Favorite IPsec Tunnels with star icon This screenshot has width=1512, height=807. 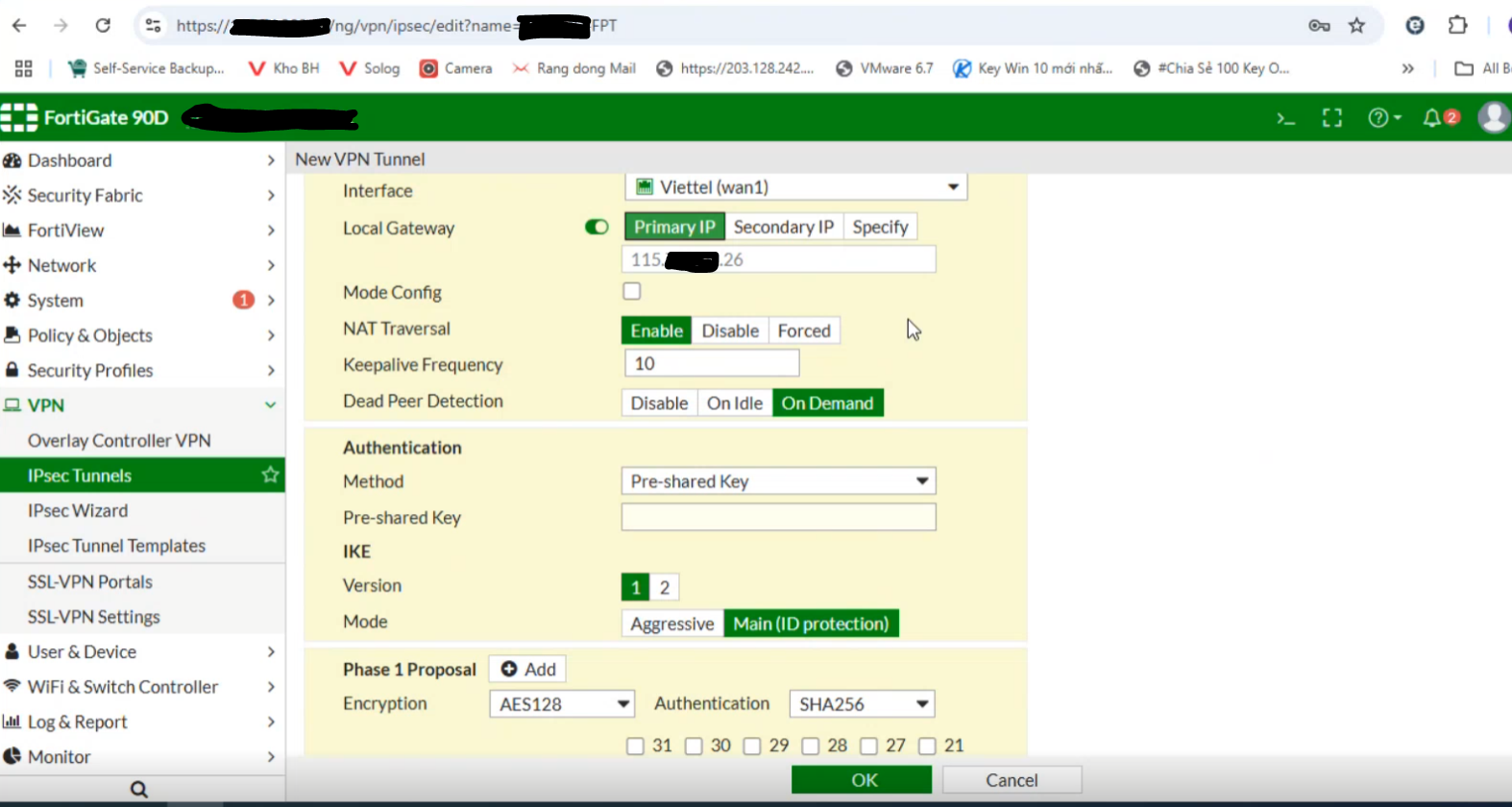[x=270, y=475]
